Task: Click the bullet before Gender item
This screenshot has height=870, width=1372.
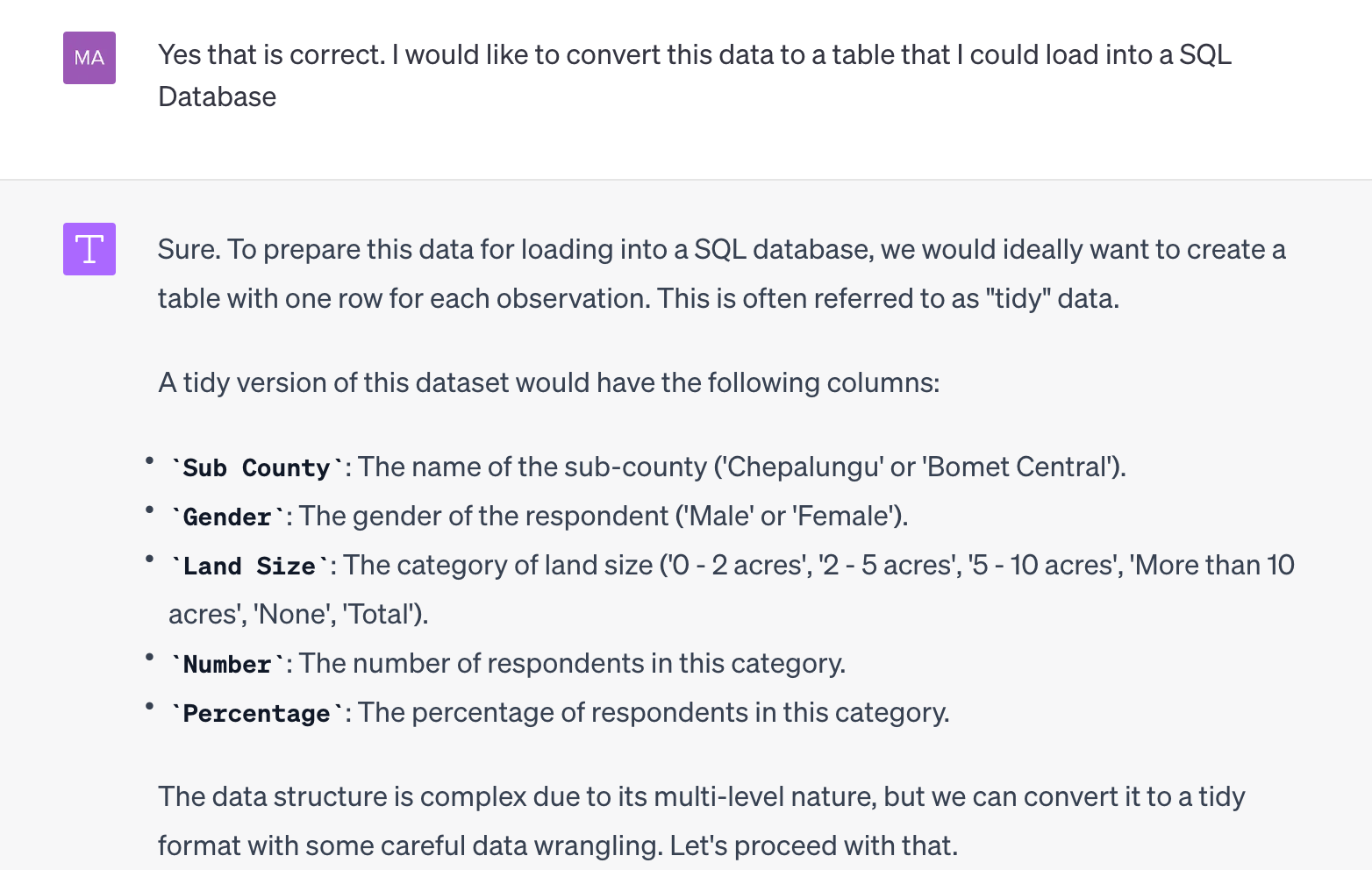Action: [x=150, y=510]
